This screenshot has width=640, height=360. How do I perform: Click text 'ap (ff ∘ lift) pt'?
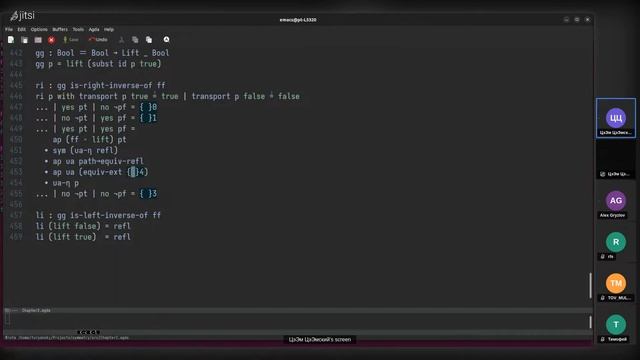point(89,140)
